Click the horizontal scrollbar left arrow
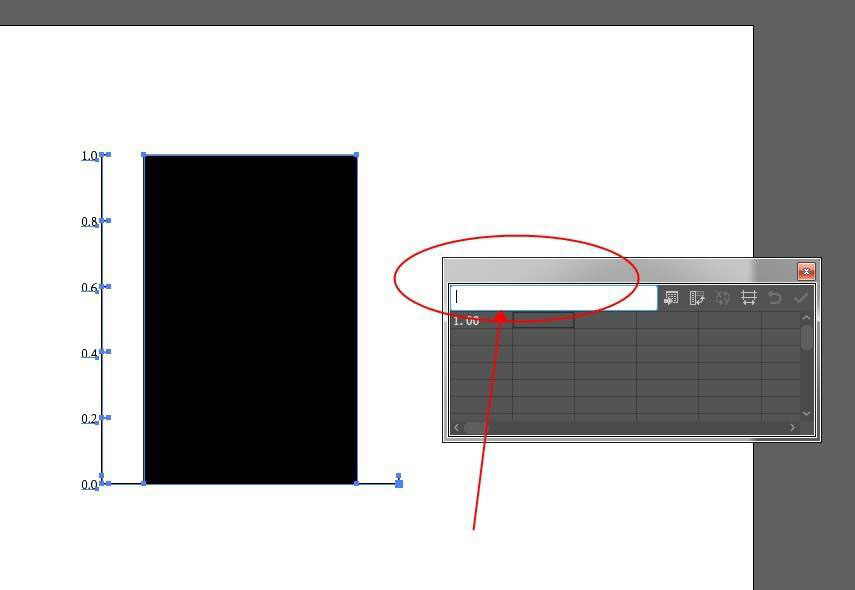Screen dimensions: 855x590 pyautogui.click(x=457, y=428)
